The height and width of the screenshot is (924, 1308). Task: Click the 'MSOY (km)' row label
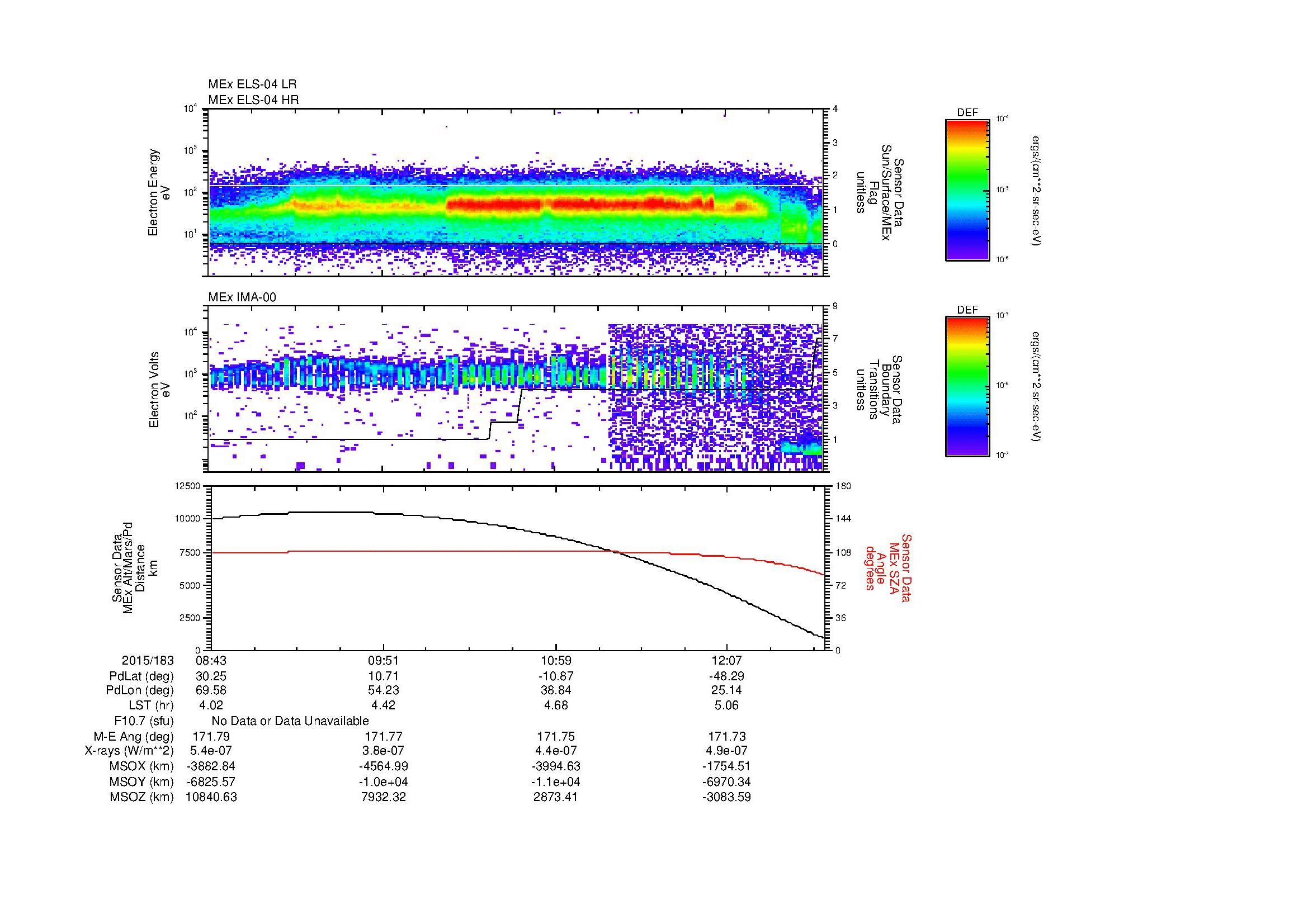[x=141, y=782]
